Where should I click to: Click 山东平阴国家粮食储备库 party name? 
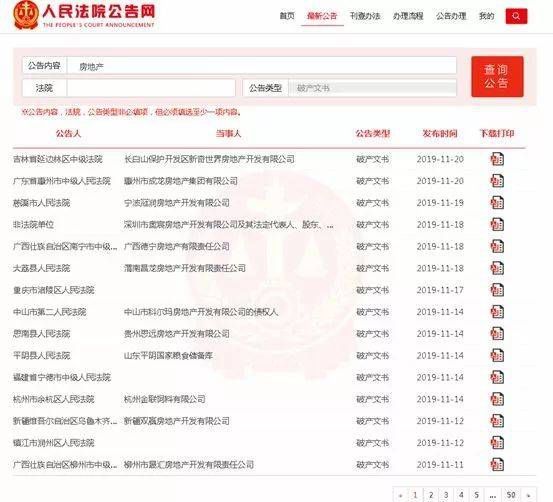point(168,356)
